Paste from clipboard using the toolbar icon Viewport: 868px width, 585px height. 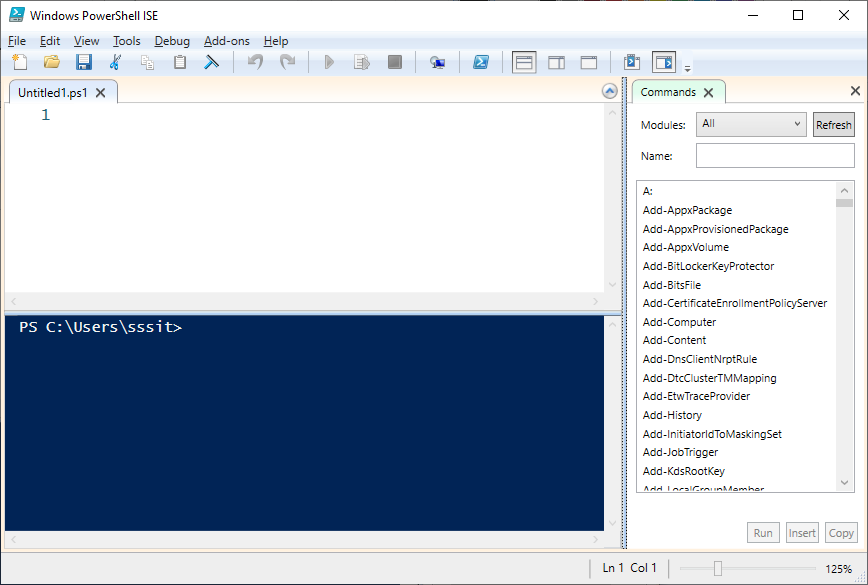(x=179, y=62)
